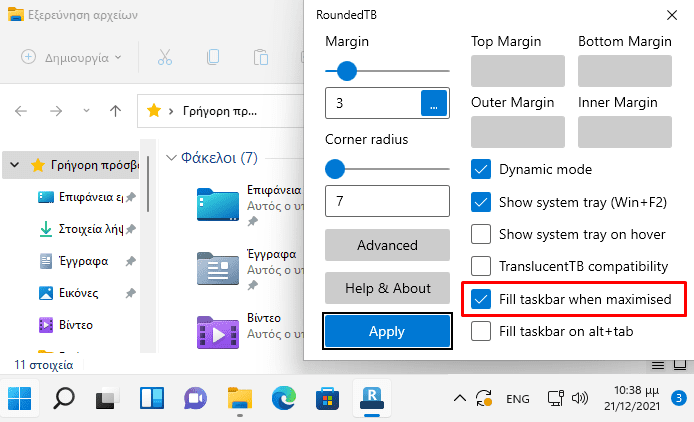Switch to large icons view in status bar
Viewport: 694px width, 422px height.
tap(680, 365)
